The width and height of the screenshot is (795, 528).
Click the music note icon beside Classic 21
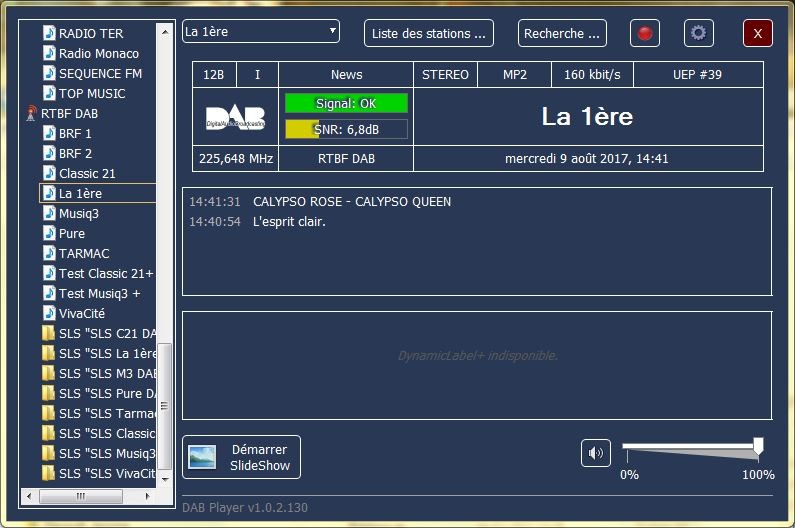(x=49, y=173)
